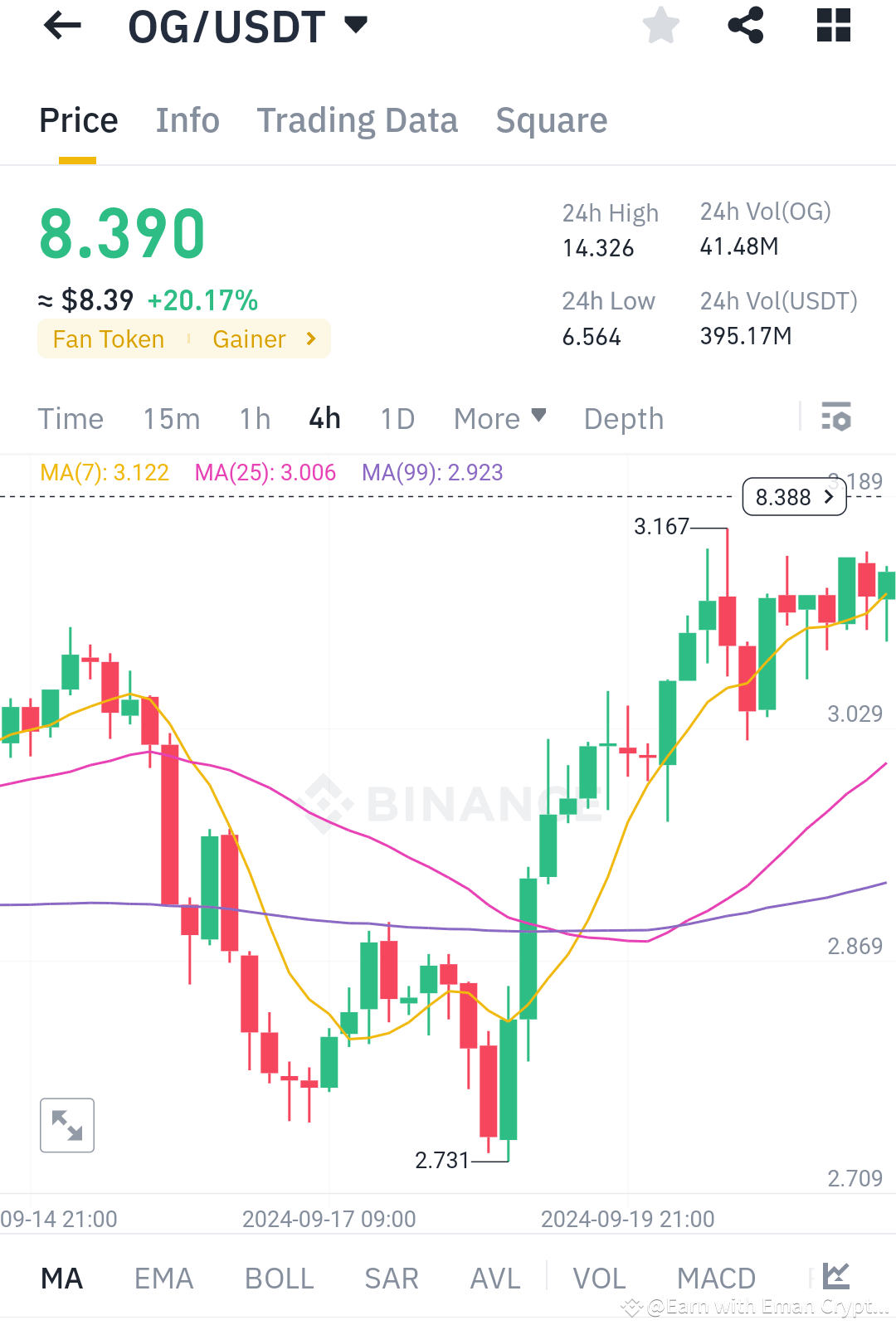Open the chart style icon at bottom right

coord(838,1278)
